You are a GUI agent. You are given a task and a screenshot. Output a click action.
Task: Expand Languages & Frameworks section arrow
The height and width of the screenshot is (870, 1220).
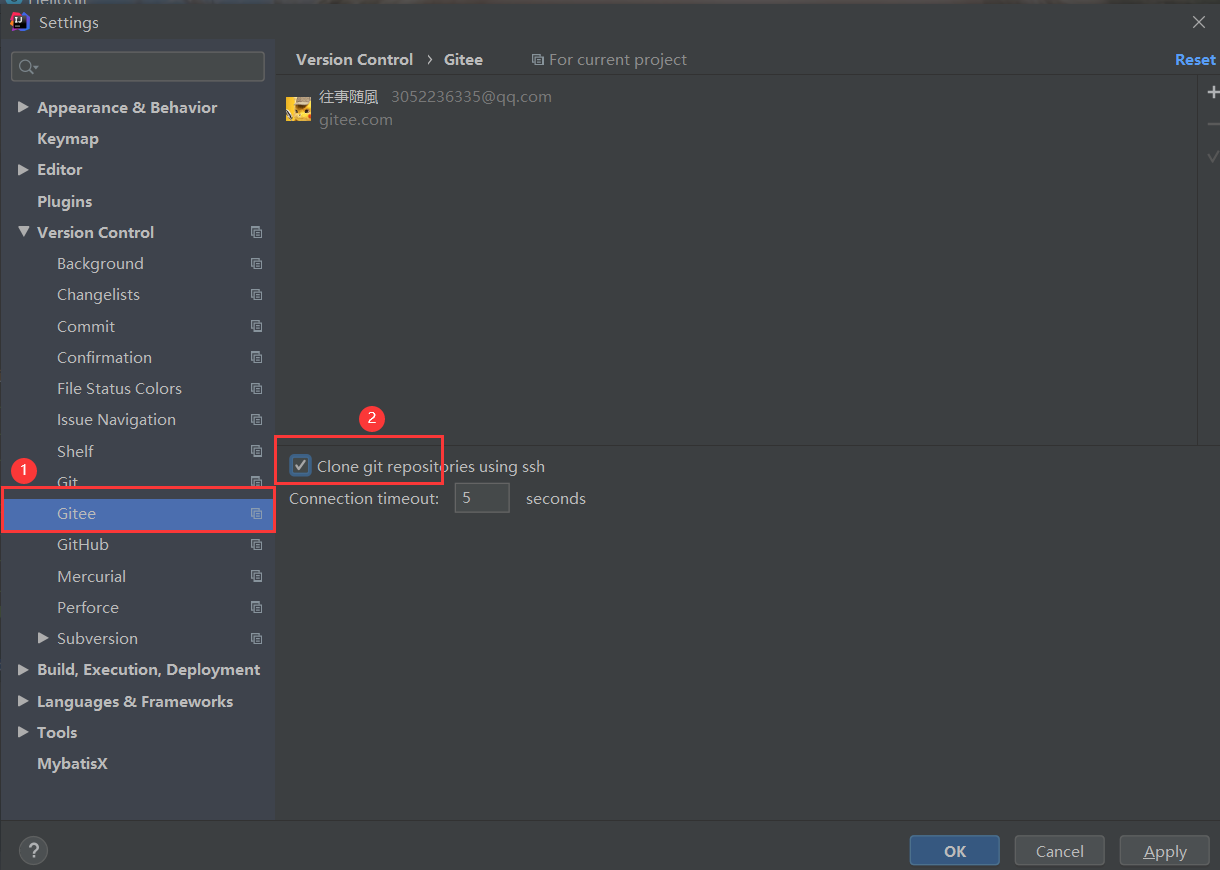23,701
